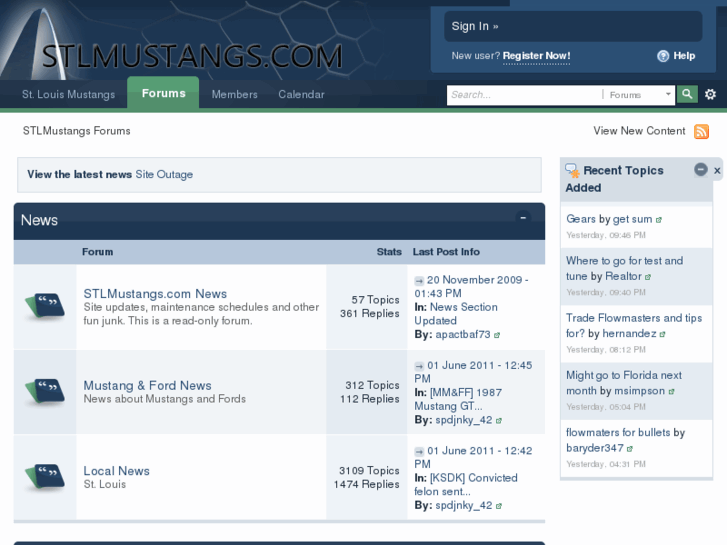
Task: Click in the Search input field
Action: [525, 95]
